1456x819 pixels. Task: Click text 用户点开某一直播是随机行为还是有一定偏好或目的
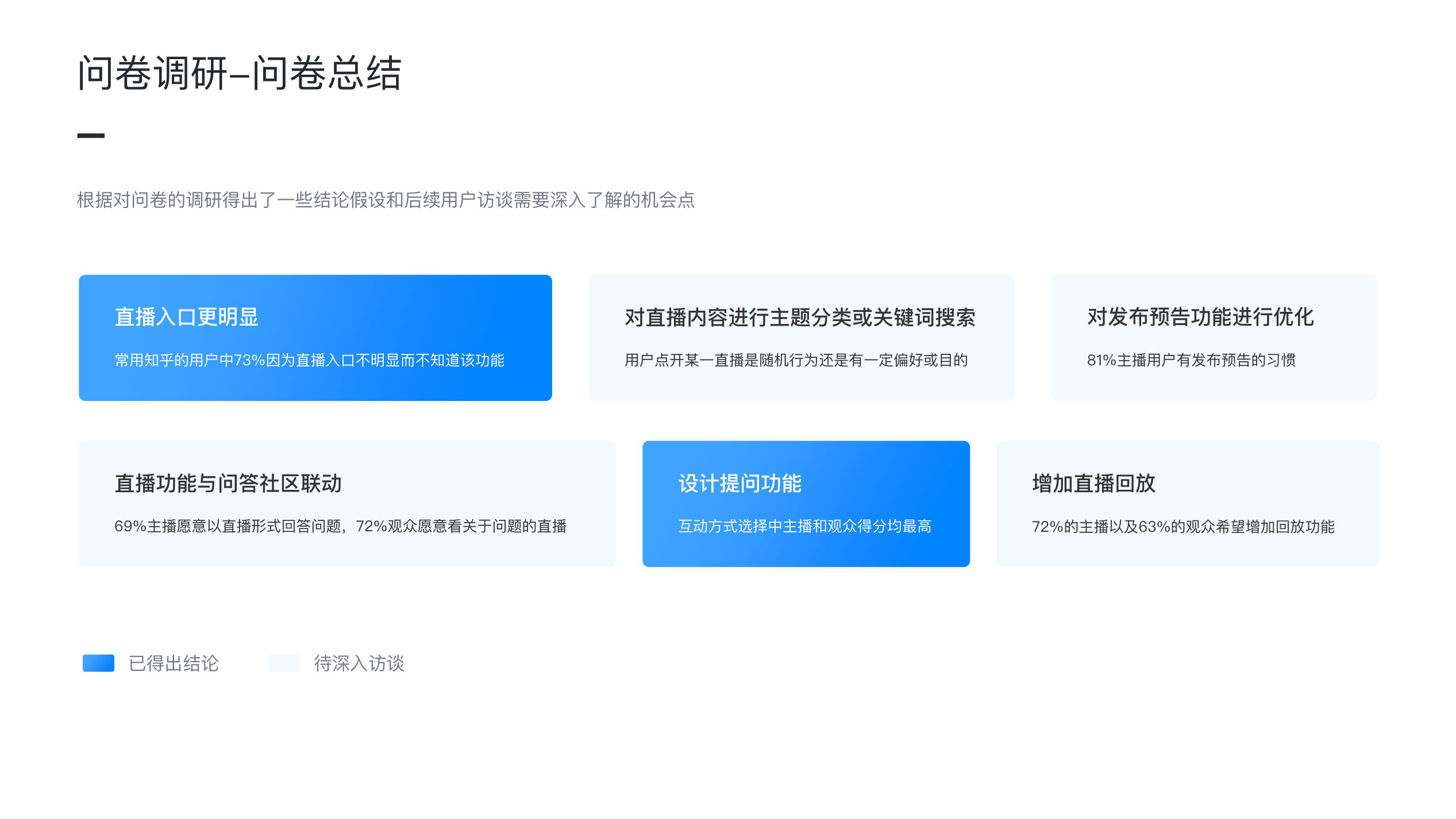point(796,360)
